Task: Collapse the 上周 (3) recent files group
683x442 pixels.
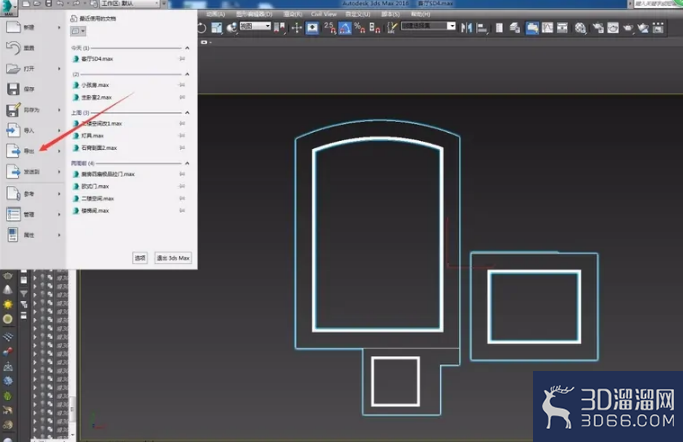Action: (x=187, y=113)
